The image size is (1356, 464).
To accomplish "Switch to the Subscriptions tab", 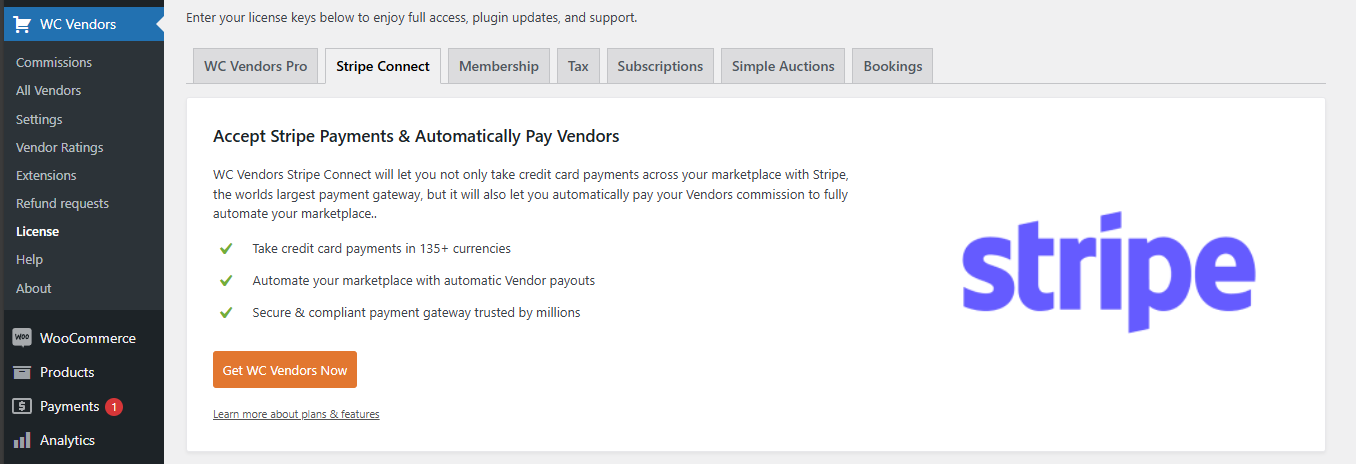I will pos(660,66).
